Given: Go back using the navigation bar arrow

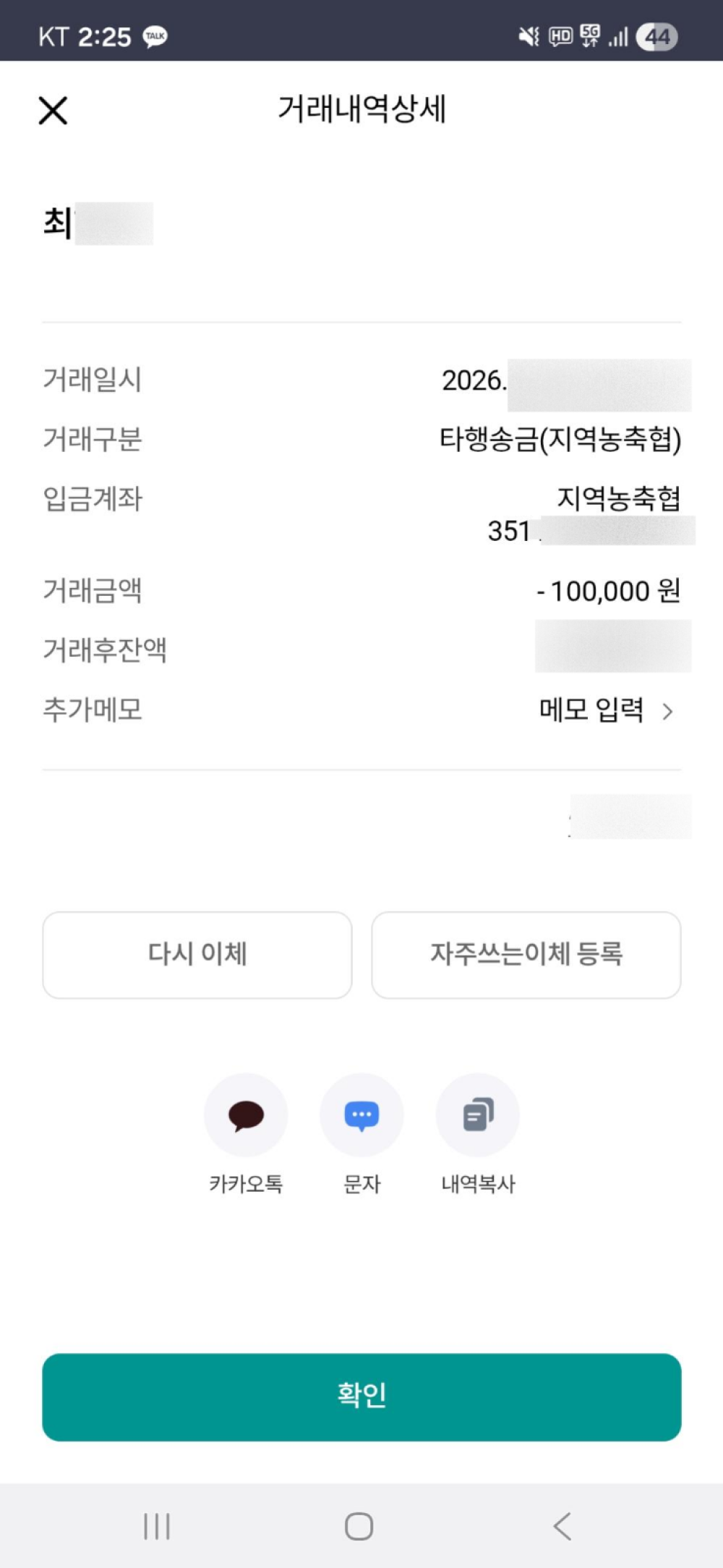Looking at the screenshot, I should pos(562,1526).
